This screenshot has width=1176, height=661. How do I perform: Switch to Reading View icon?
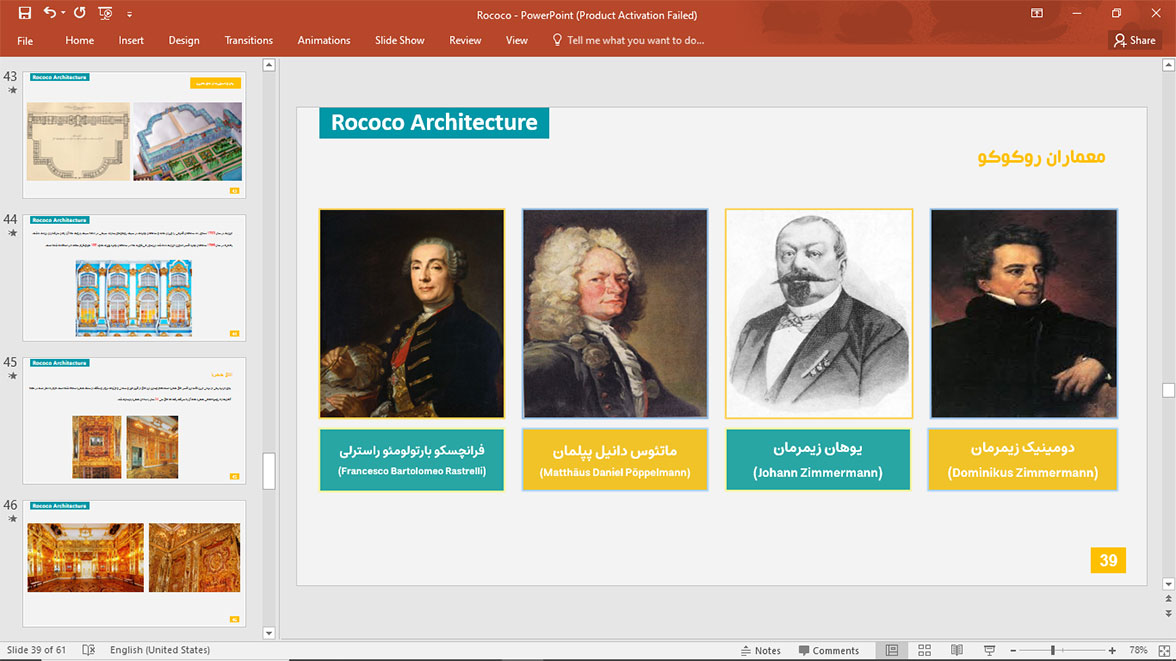(x=957, y=650)
